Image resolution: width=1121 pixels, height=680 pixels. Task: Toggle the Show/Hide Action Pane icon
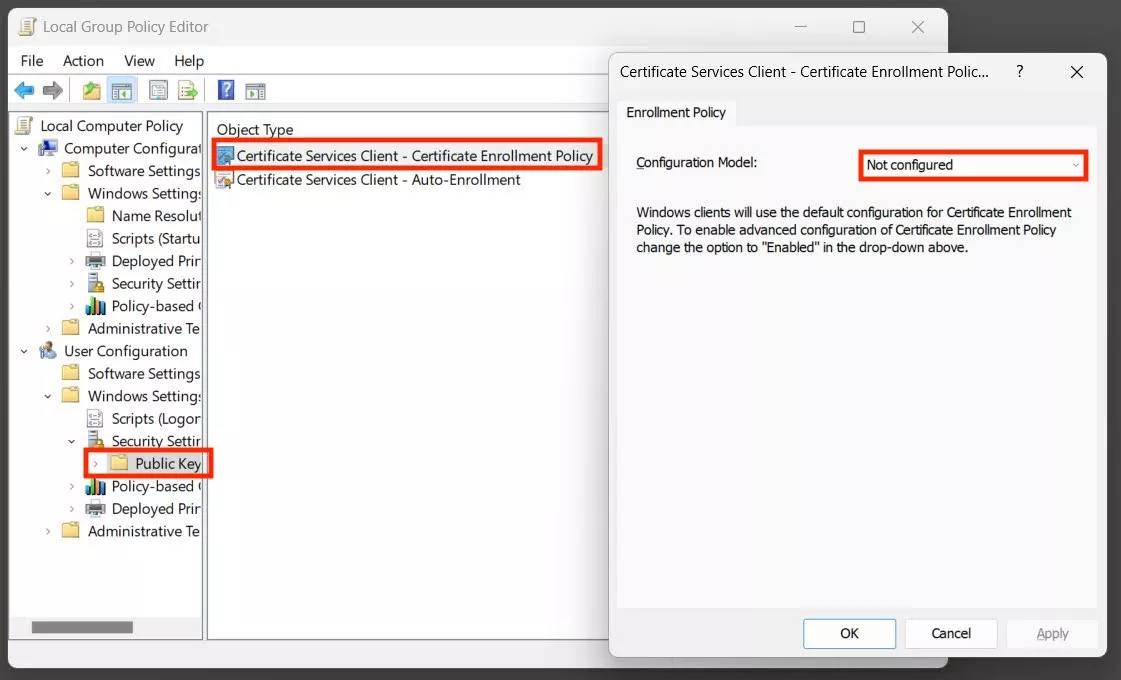point(255,91)
